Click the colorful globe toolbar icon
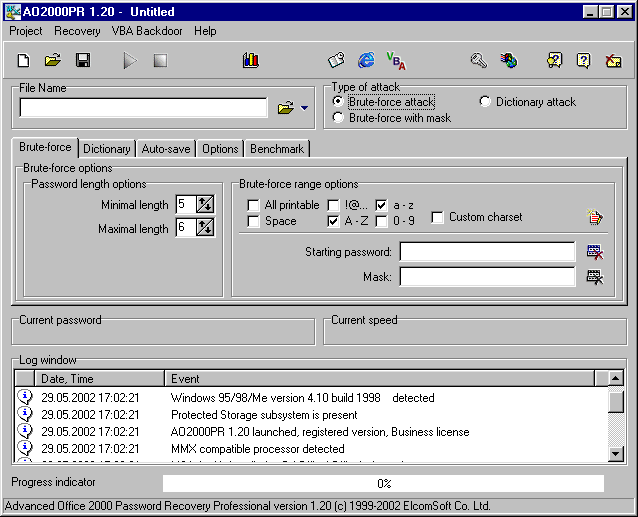The width and height of the screenshot is (638, 517). coord(509,61)
